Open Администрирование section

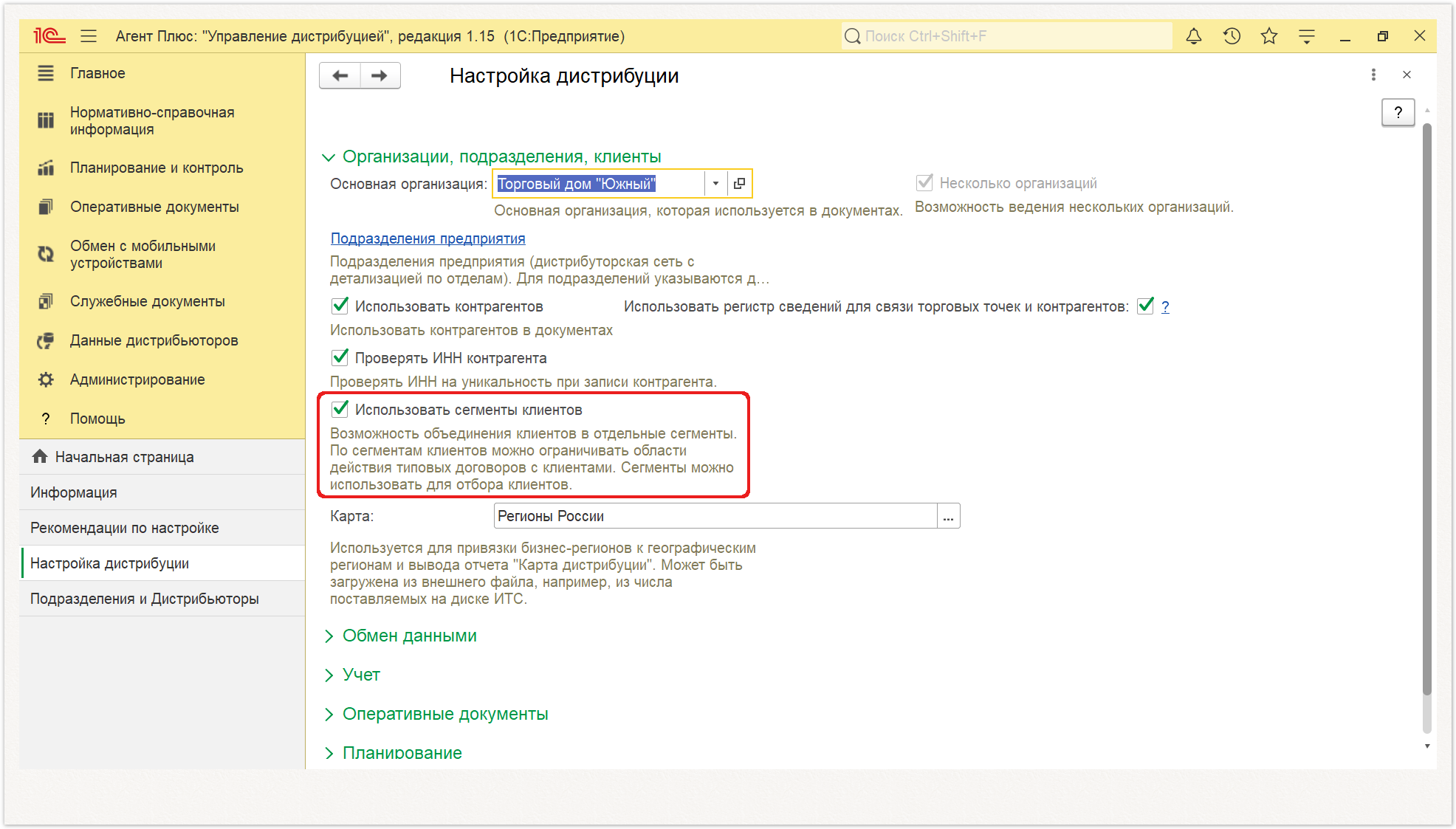[137, 379]
